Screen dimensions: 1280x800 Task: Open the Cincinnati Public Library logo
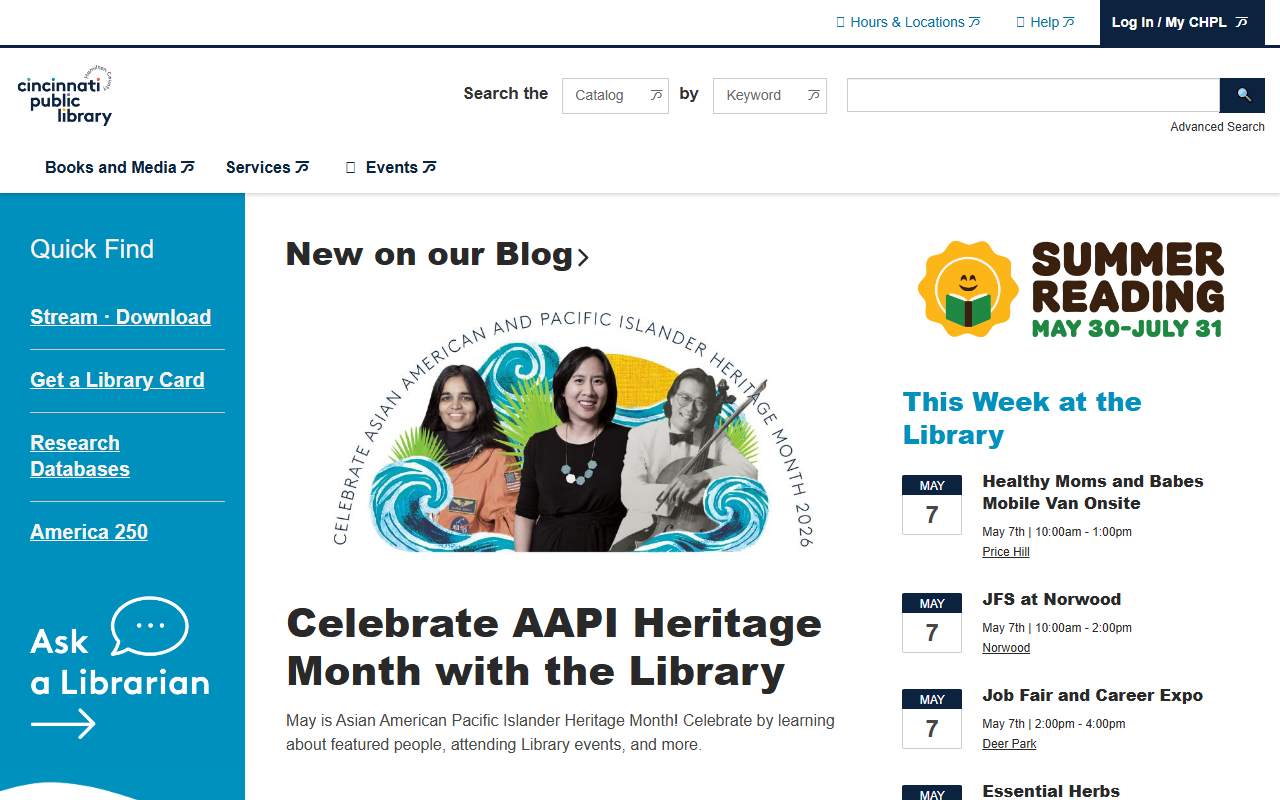[x=65, y=96]
